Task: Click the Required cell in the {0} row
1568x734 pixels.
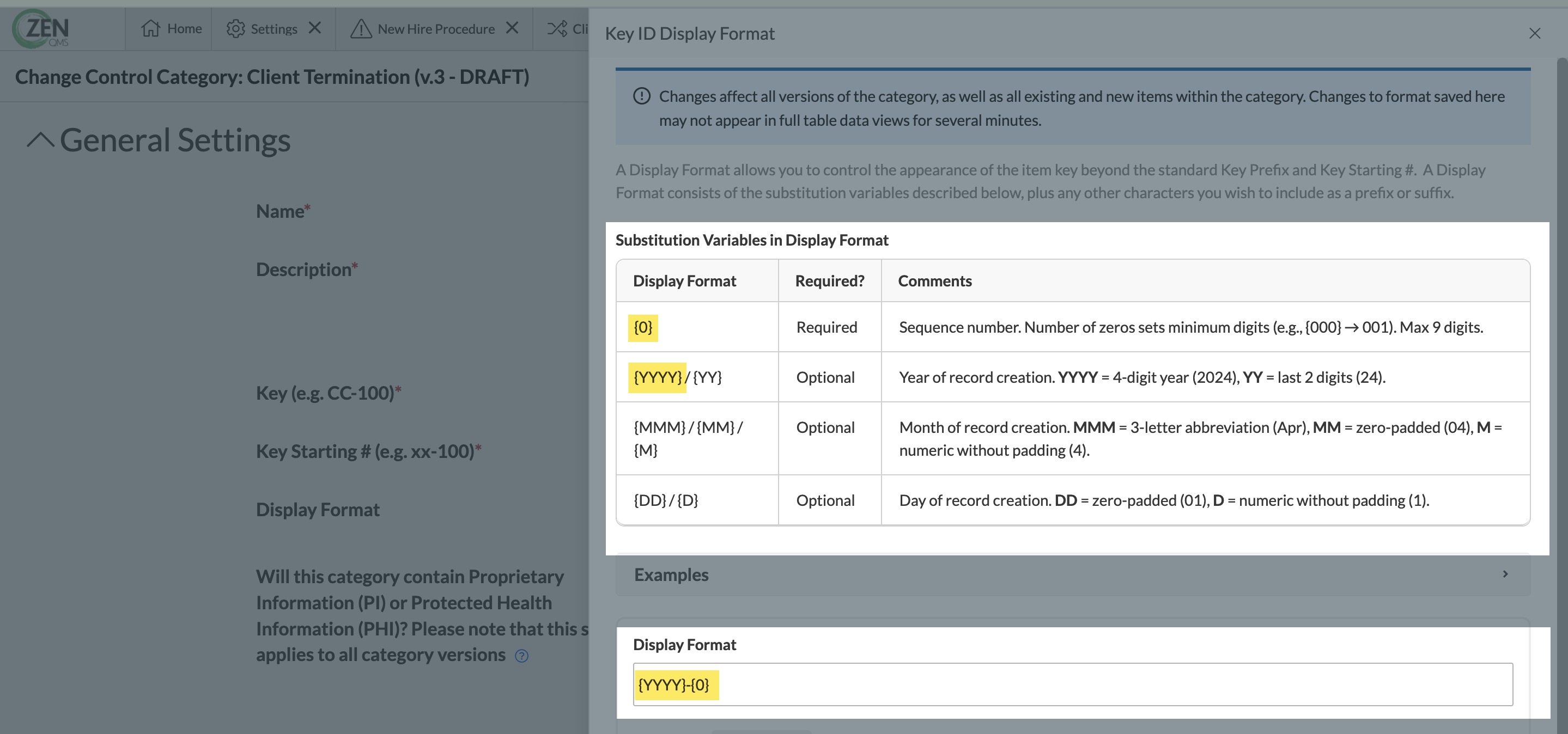Action: click(x=830, y=327)
